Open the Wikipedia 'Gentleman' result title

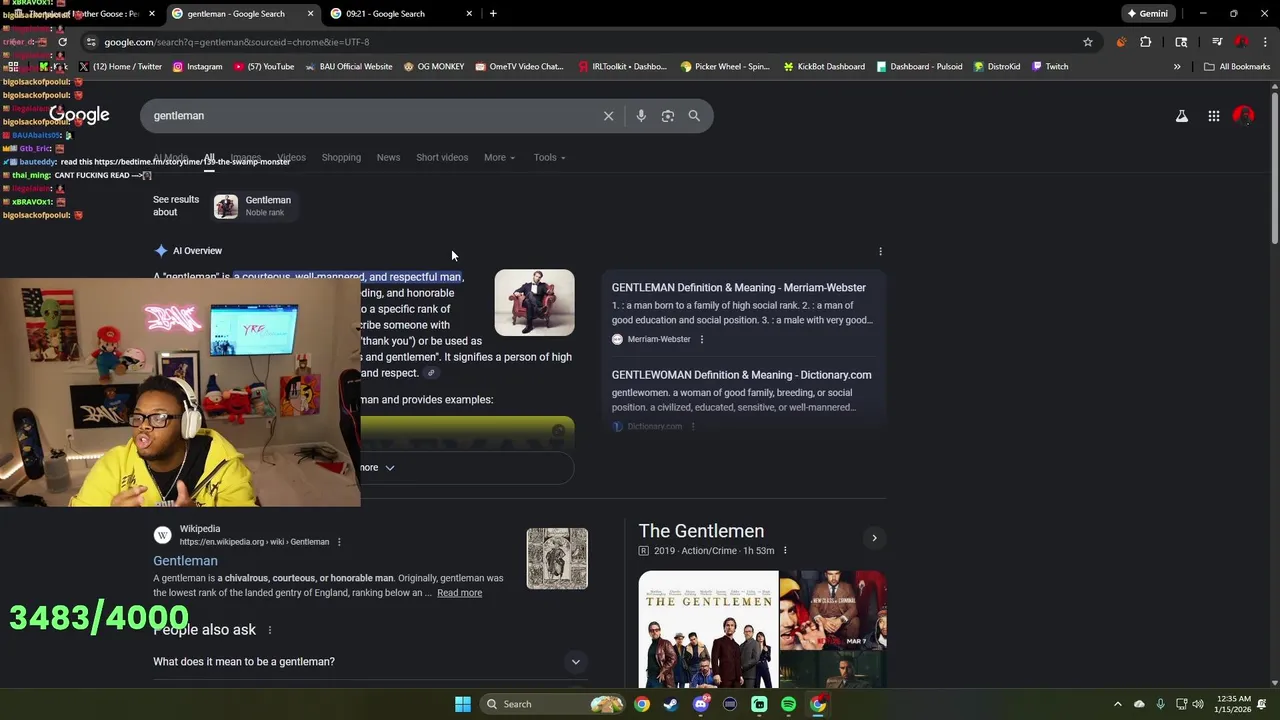[185, 561]
